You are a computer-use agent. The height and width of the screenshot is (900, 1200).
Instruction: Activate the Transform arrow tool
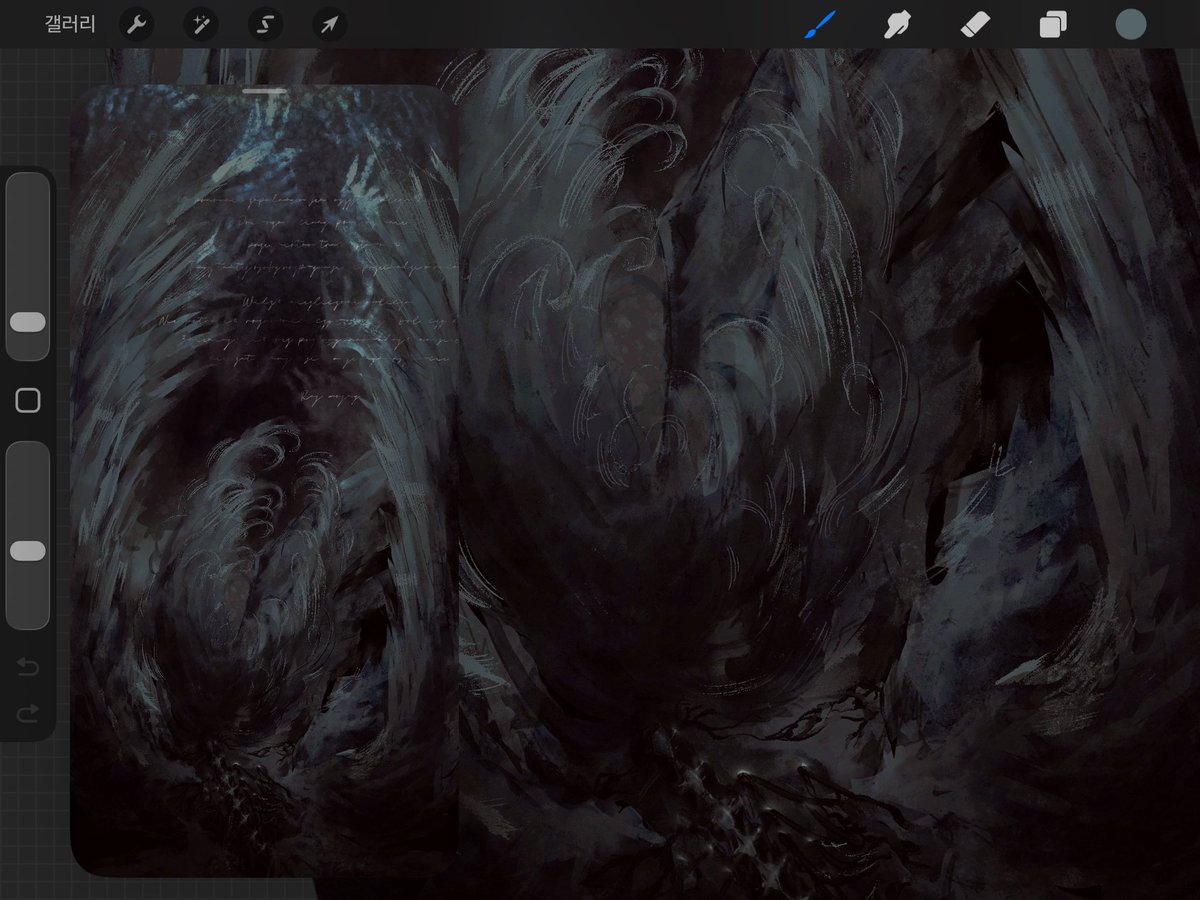click(330, 25)
